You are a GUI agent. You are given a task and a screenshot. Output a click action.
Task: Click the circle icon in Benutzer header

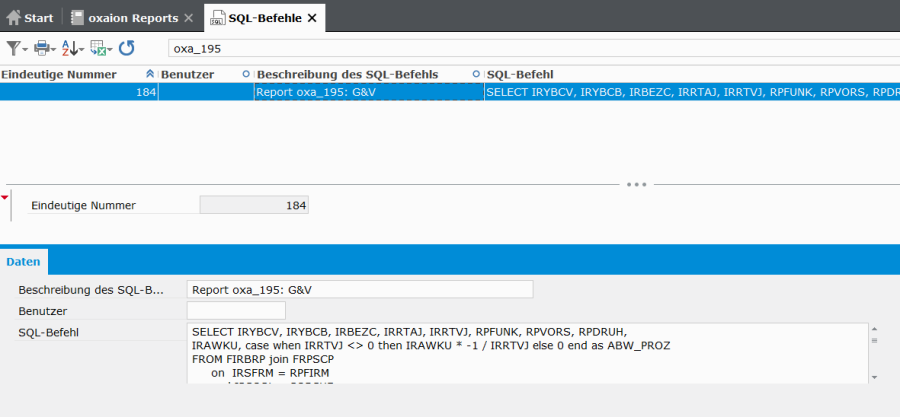247,74
